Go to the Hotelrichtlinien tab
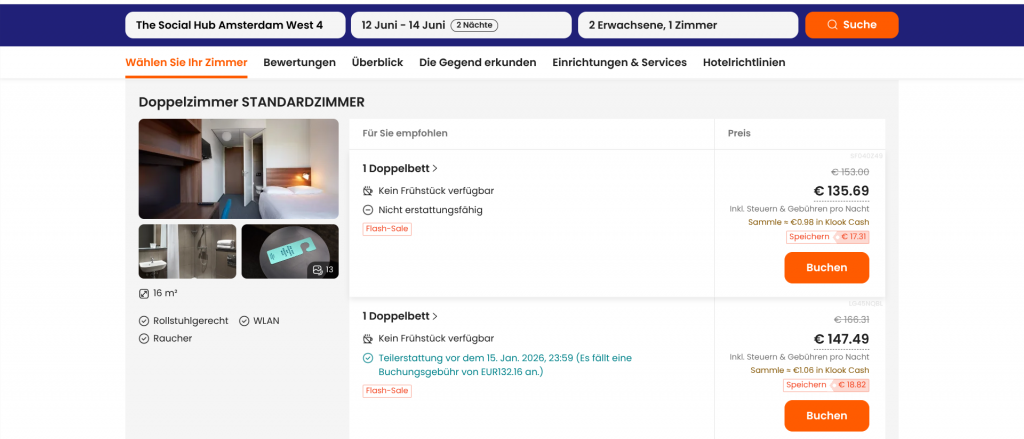The width and height of the screenshot is (1024, 439). (x=744, y=62)
